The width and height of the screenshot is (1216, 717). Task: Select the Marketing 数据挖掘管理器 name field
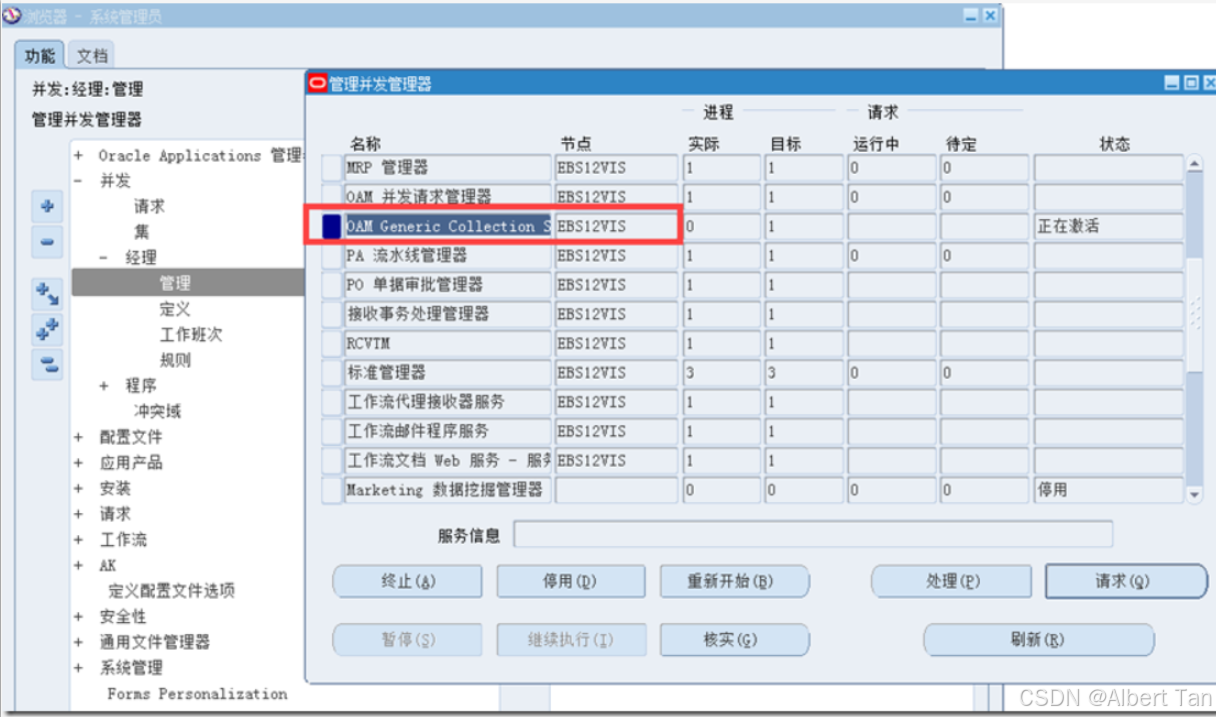point(447,490)
